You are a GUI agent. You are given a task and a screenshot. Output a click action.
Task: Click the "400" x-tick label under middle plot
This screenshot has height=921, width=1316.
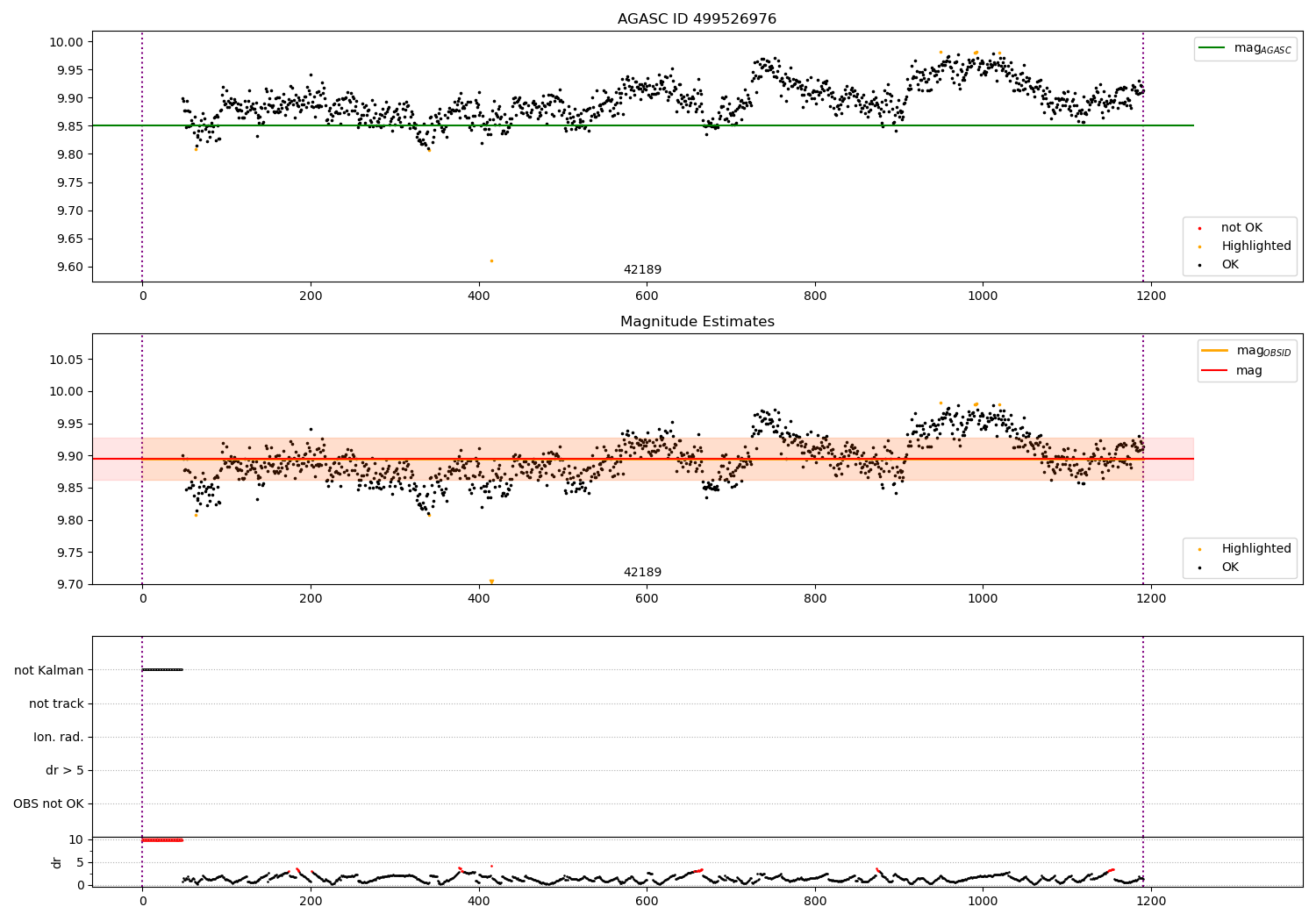click(479, 599)
